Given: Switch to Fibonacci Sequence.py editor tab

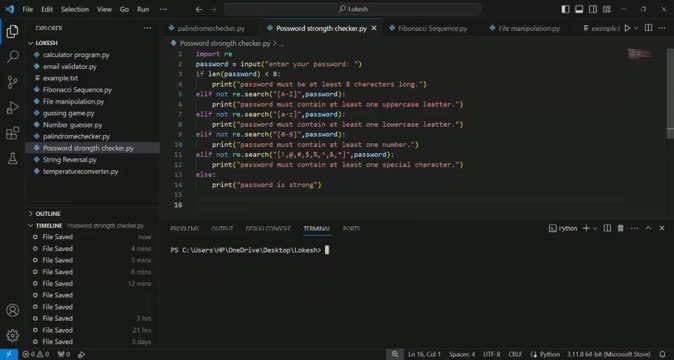Looking at the screenshot, I should tap(432, 28).
